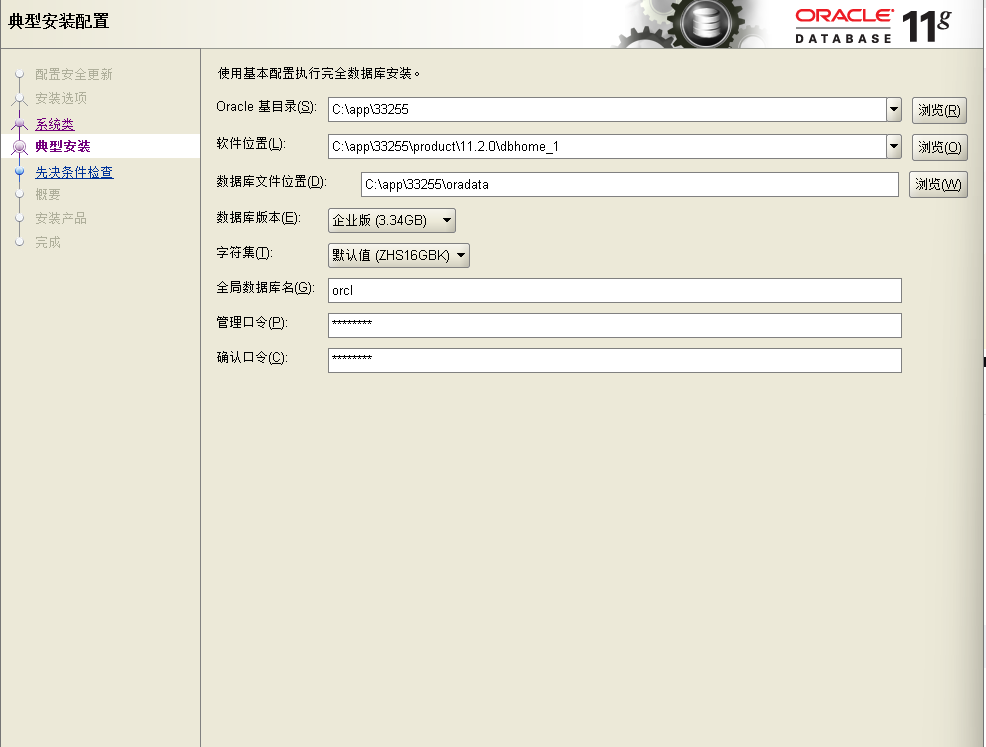986x747 pixels.
Task: Click the 管理口令 password field
Action: (x=614, y=325)
